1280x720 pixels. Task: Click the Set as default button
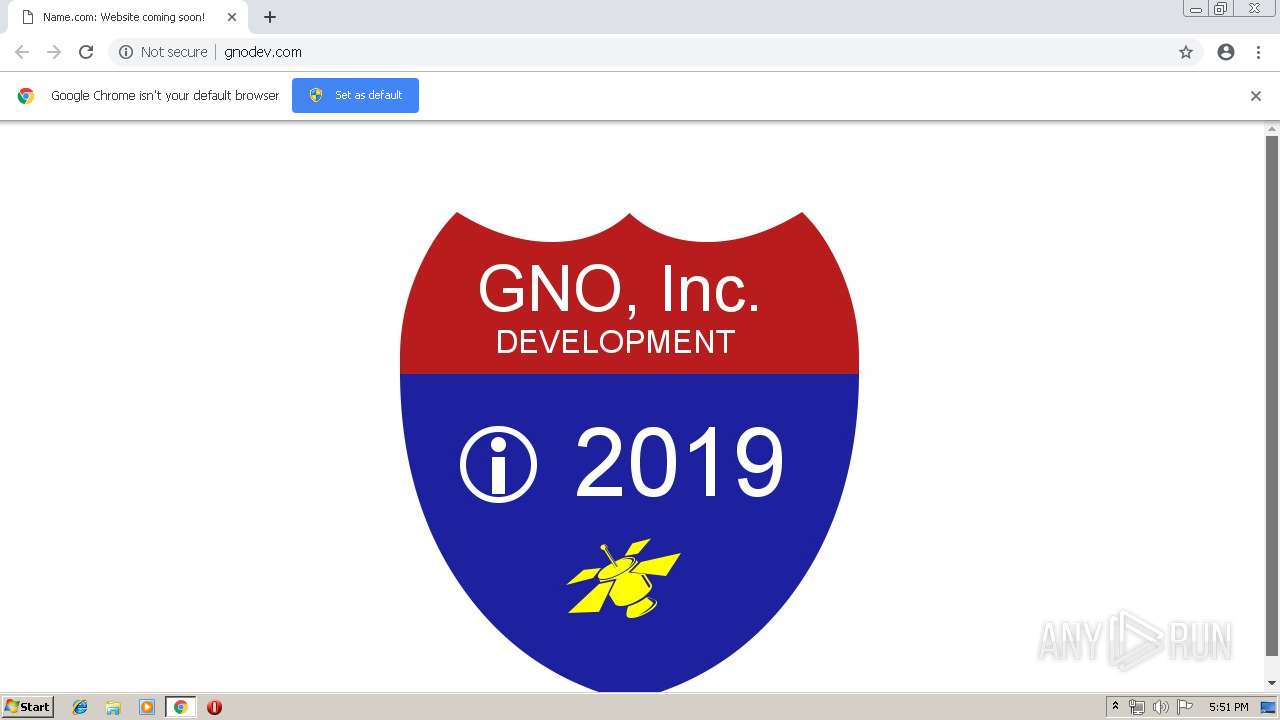point(355,95)
